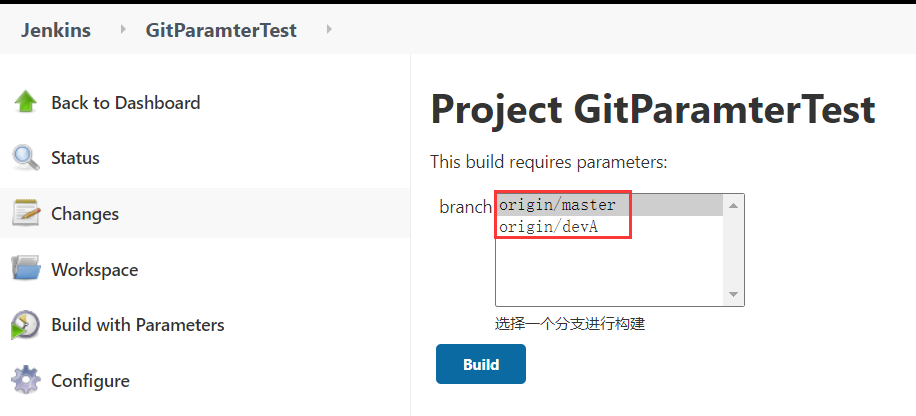This screenshot has height=416, width=916.
Task: Open the Status sidebar item
Action: (75, 158)
